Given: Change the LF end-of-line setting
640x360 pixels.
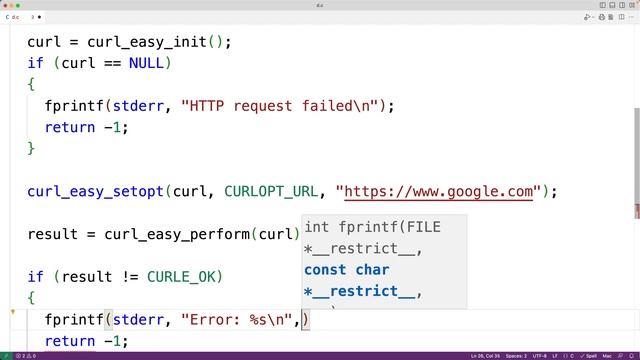Looking at the screenshot, I should tap(555, 356).
